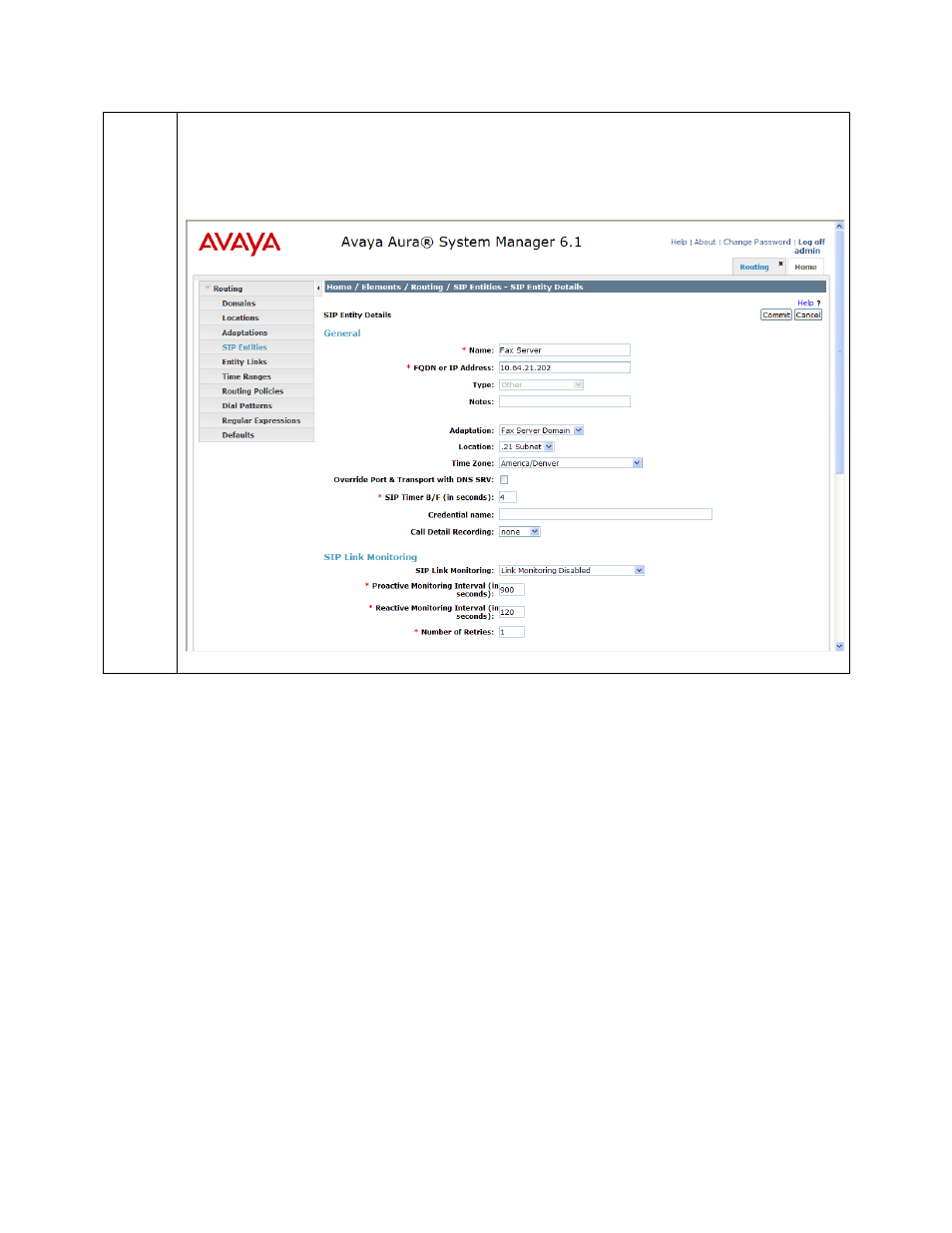Click the About link
The height and width of the screenshot is (1233, 952).
tap(706, 242)
